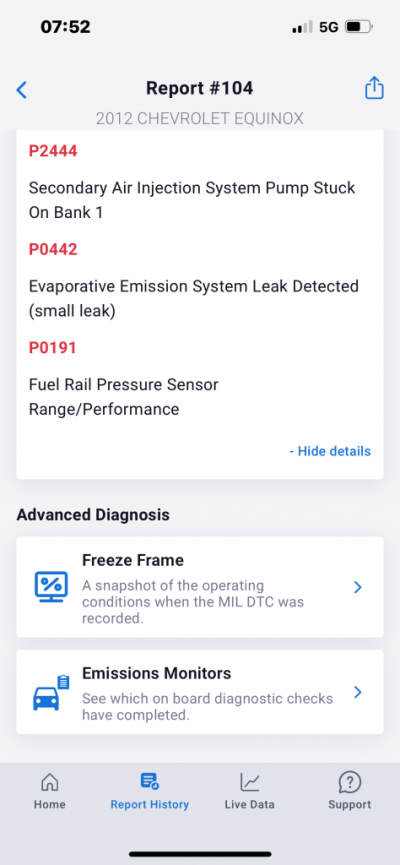Tap the Support question mark icon
Viewport: 400px width, 865px height.
[x=350, y=782]
